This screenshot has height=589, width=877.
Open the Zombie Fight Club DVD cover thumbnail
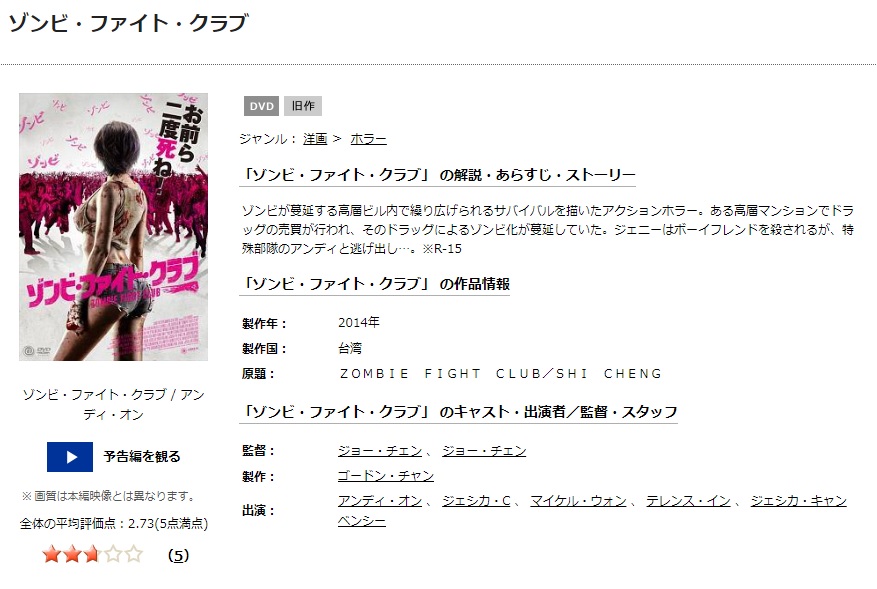pyautogui.click(x=114, y=227)
